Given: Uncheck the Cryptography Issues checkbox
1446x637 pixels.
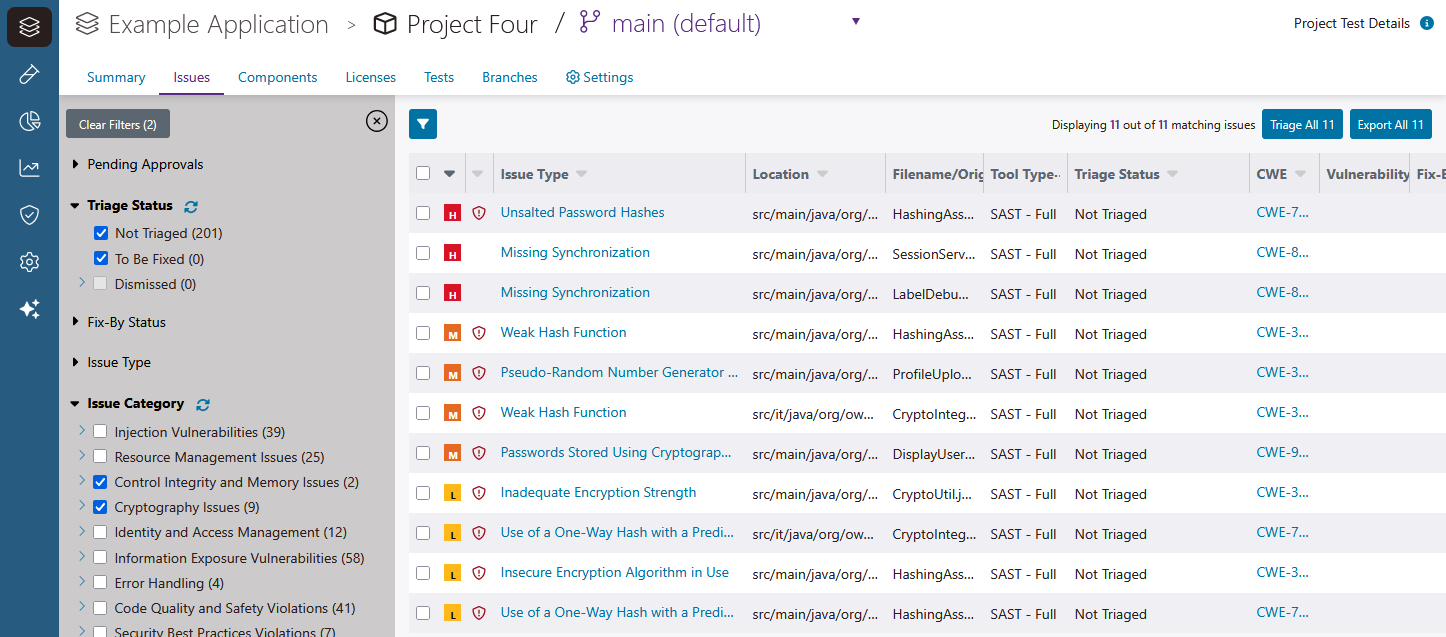Looking at the screenshot, I should click(101, 507).
